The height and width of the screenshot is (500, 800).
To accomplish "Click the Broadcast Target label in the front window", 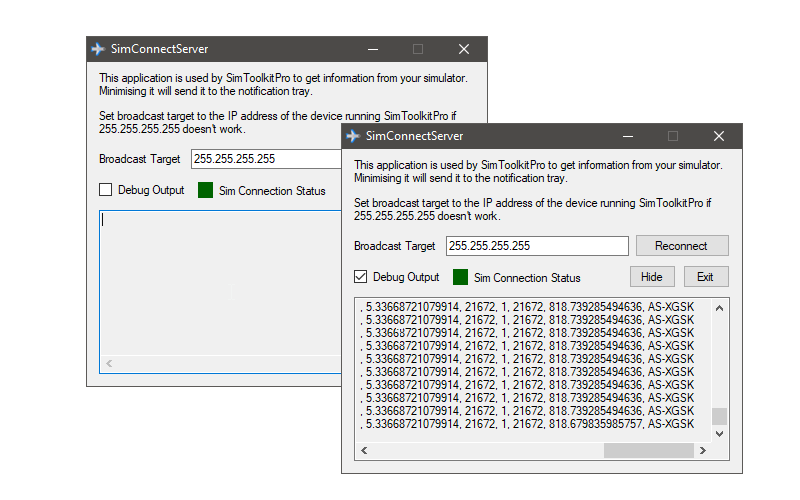I will (394, 246).
